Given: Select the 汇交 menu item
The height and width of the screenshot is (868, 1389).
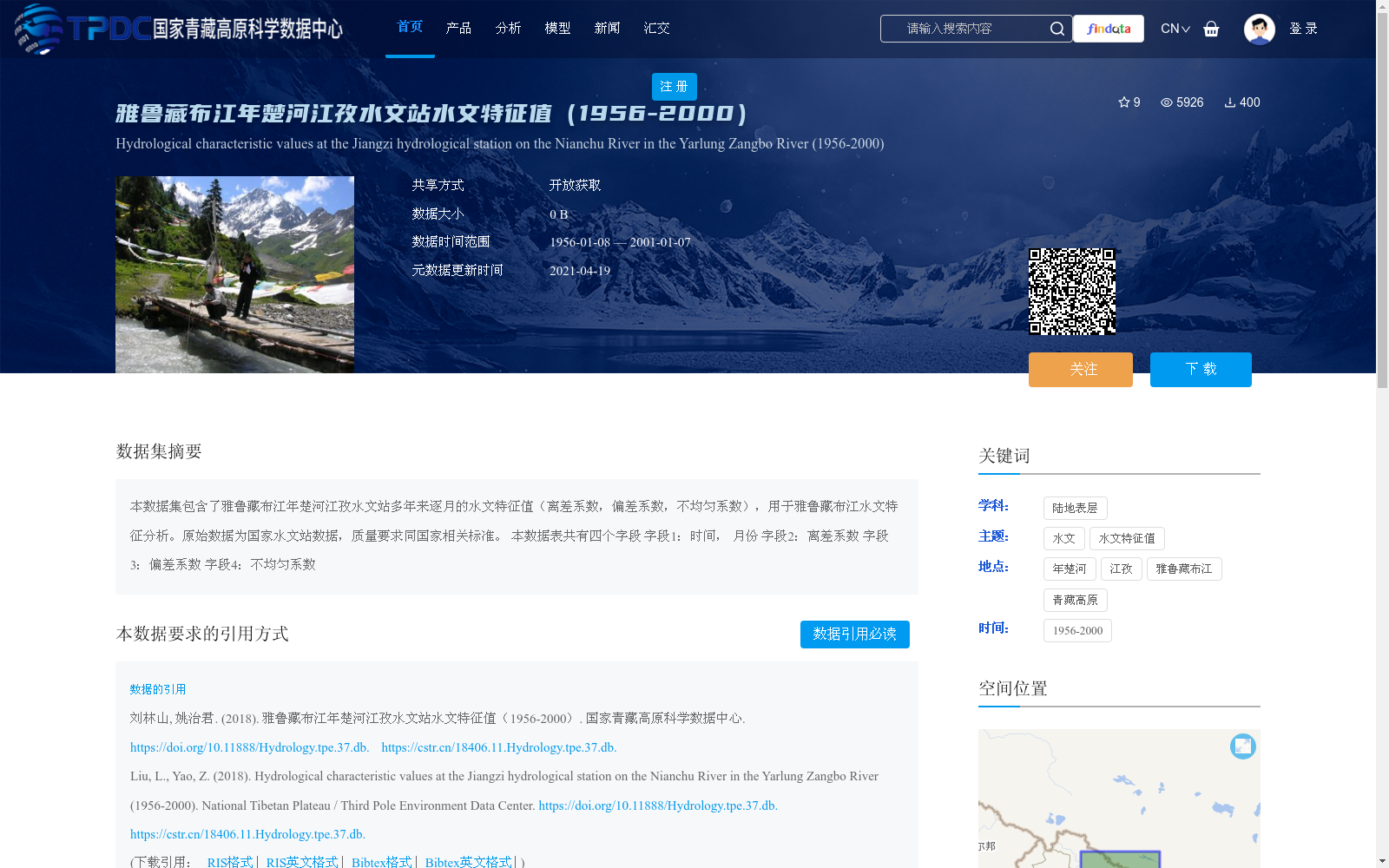Looking at the screenshot, I should (x=656, y=28).
